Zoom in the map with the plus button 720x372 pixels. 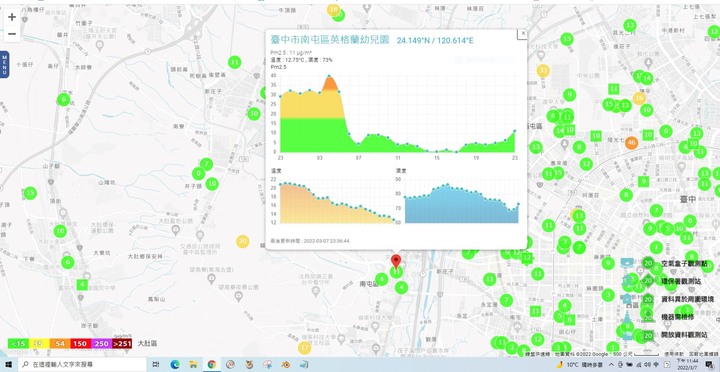click(12, 17)
